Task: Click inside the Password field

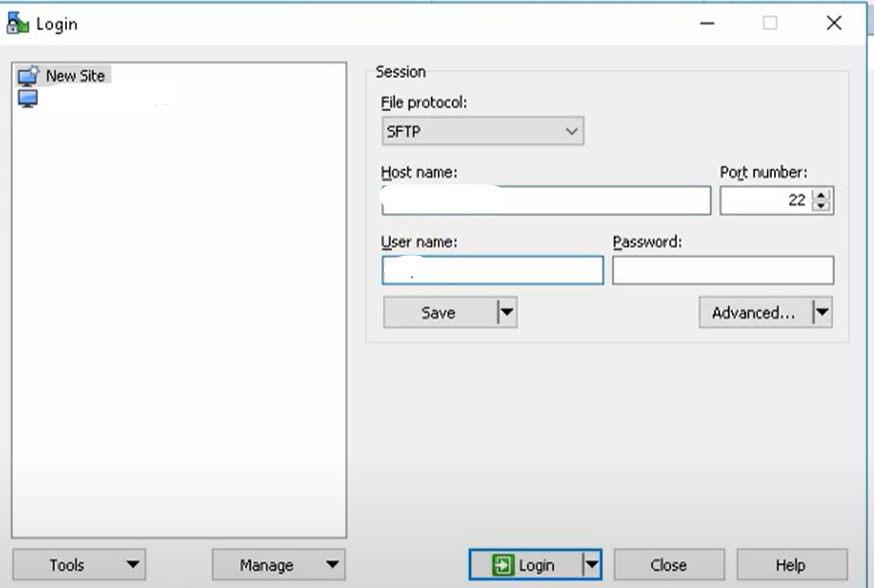Action: click(x=722, y=270)
